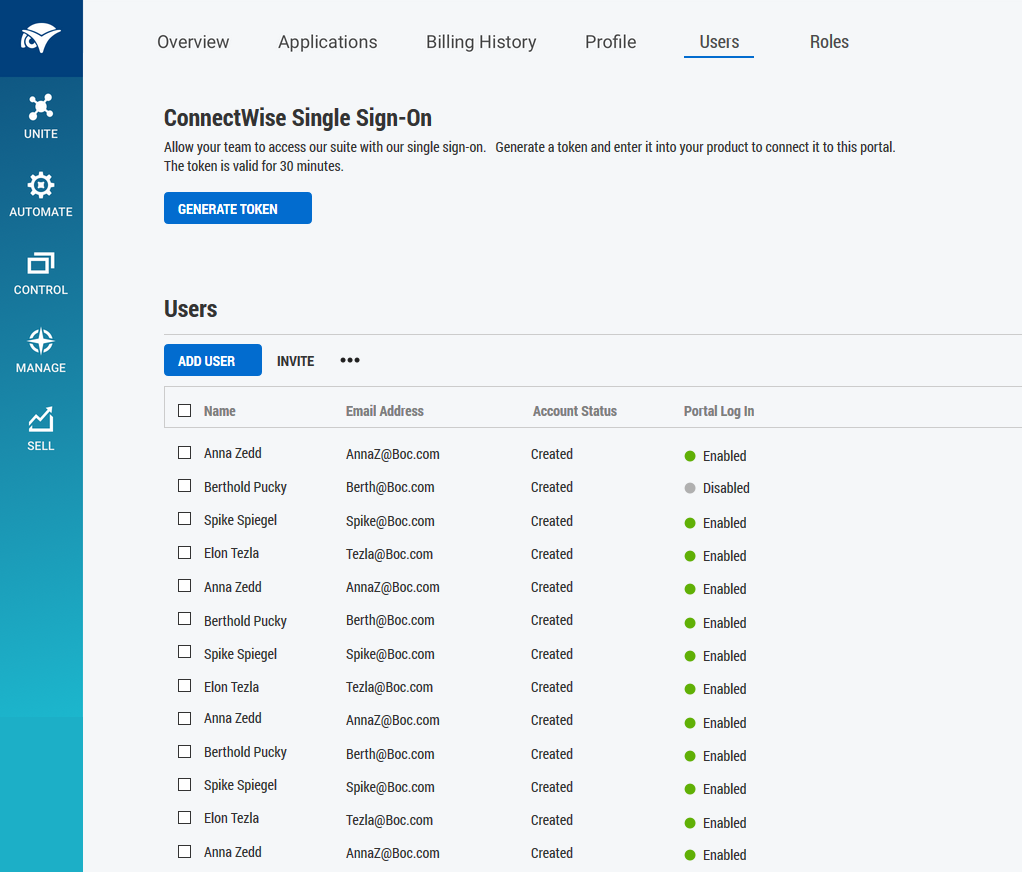Click the Invite button
Viewport: 1022px width, 872px height.
click(x=295, y=361)
